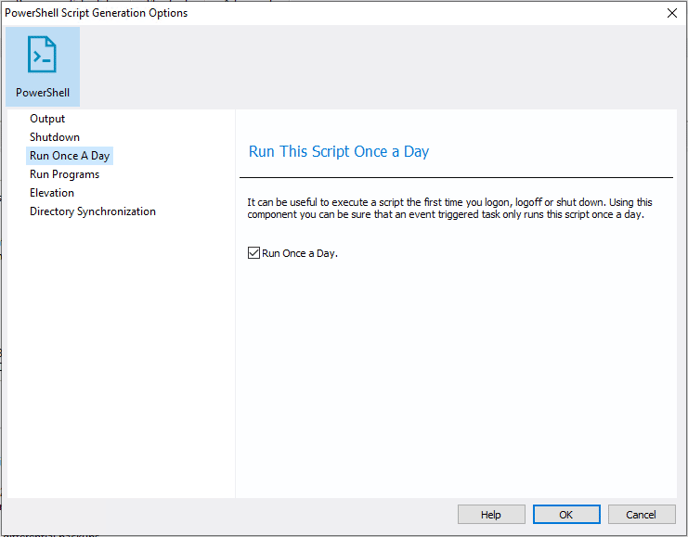Uncheck the Run Once a Day checkbox
The height and width of the screenshot is (537, 688).
(x=254, y=253)
